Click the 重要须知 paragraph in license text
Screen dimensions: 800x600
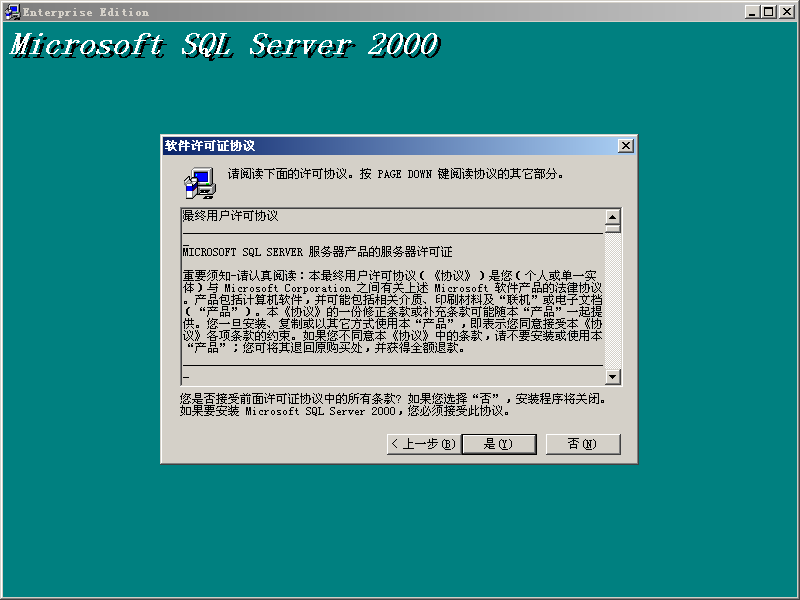point(392,312)
